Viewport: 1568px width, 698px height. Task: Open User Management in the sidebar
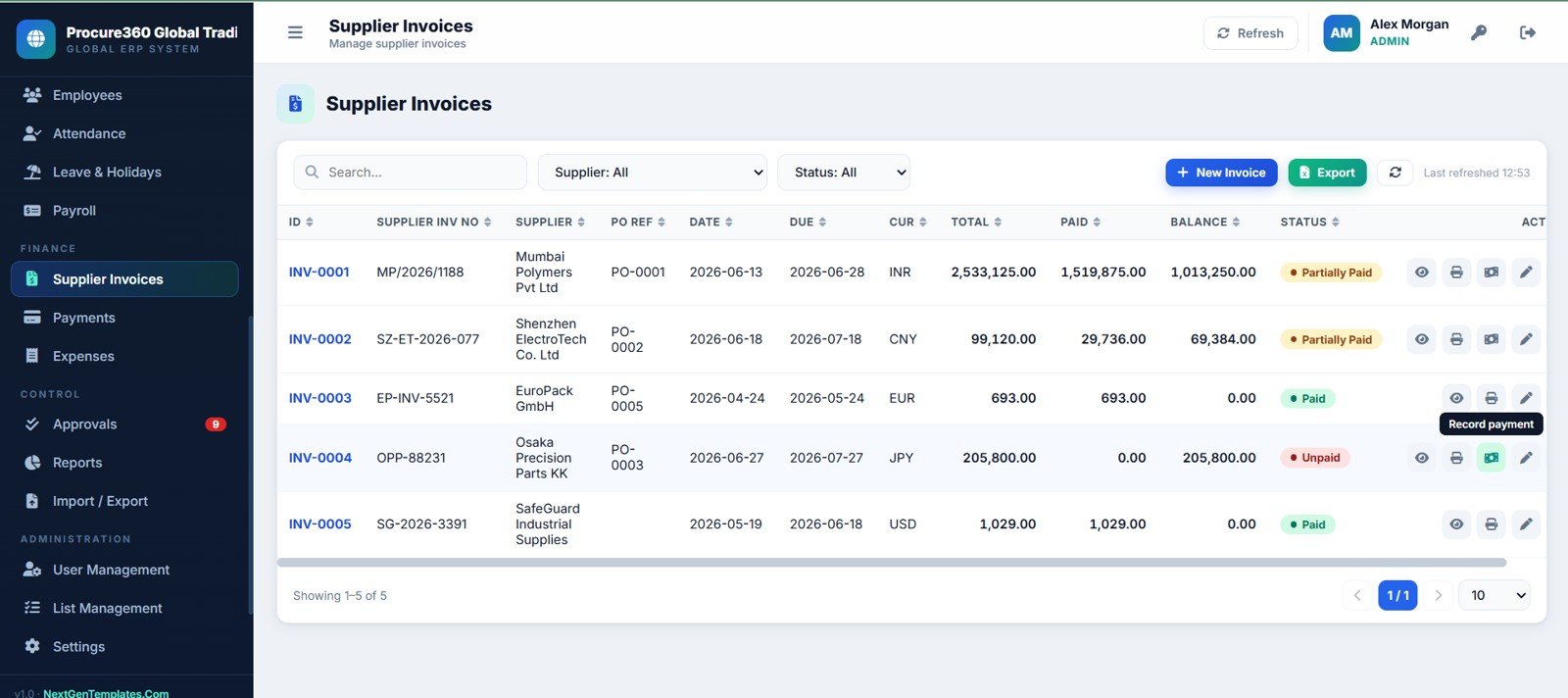(x=124, y=570)
